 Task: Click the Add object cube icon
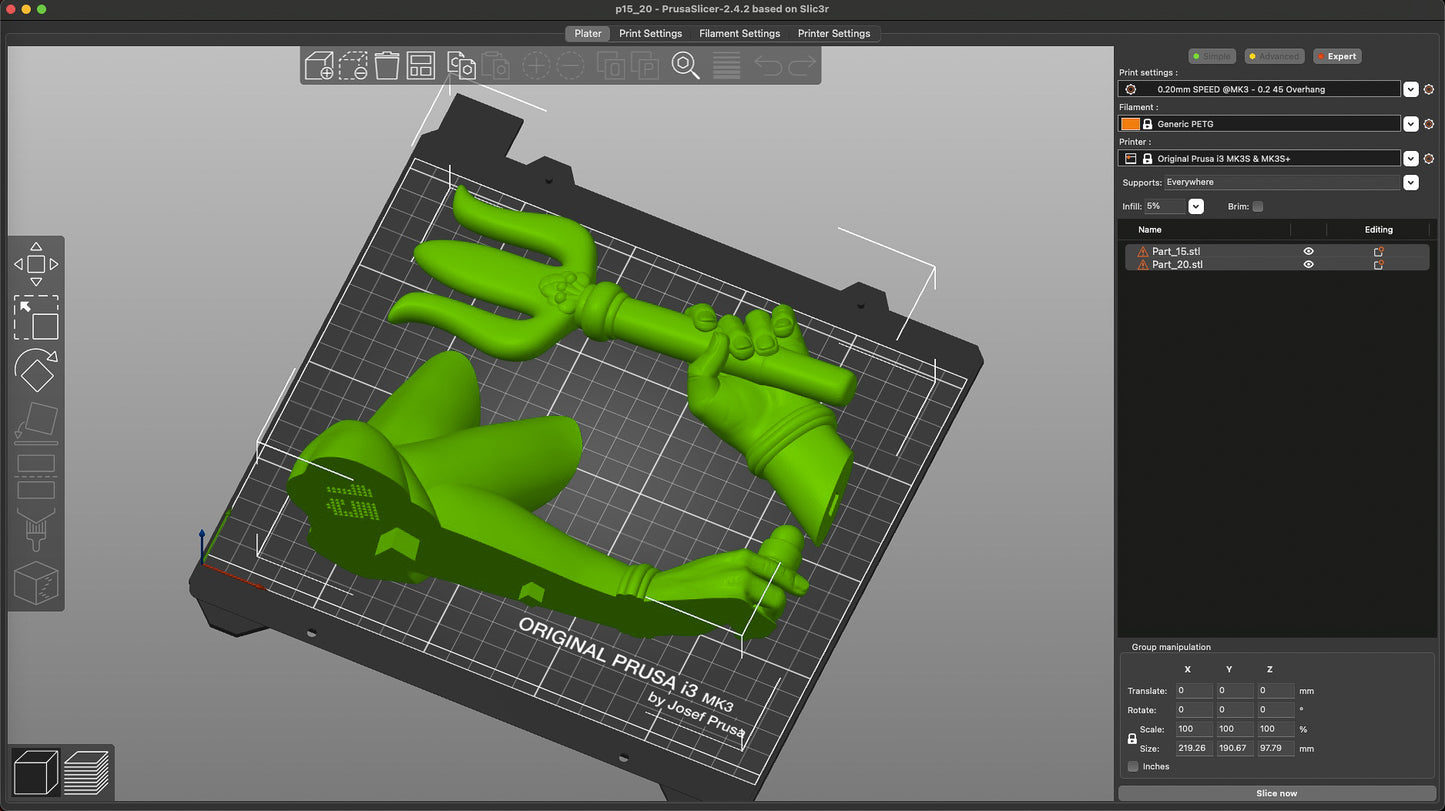pos(319,66)
